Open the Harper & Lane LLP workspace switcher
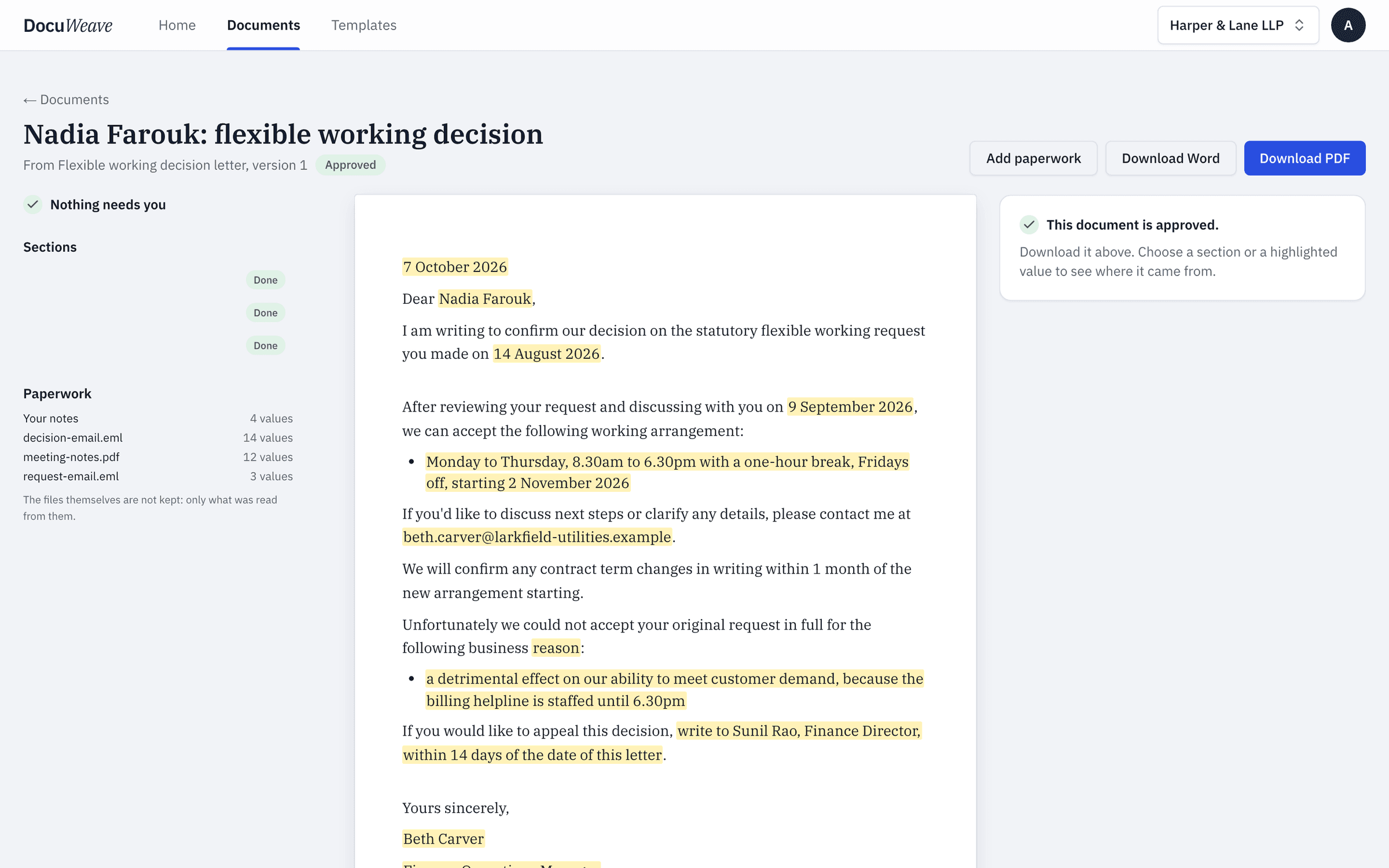Image resolution: width=1389 pixels, height=868 pixels. pyautogui.click(x=1238, y=25)
